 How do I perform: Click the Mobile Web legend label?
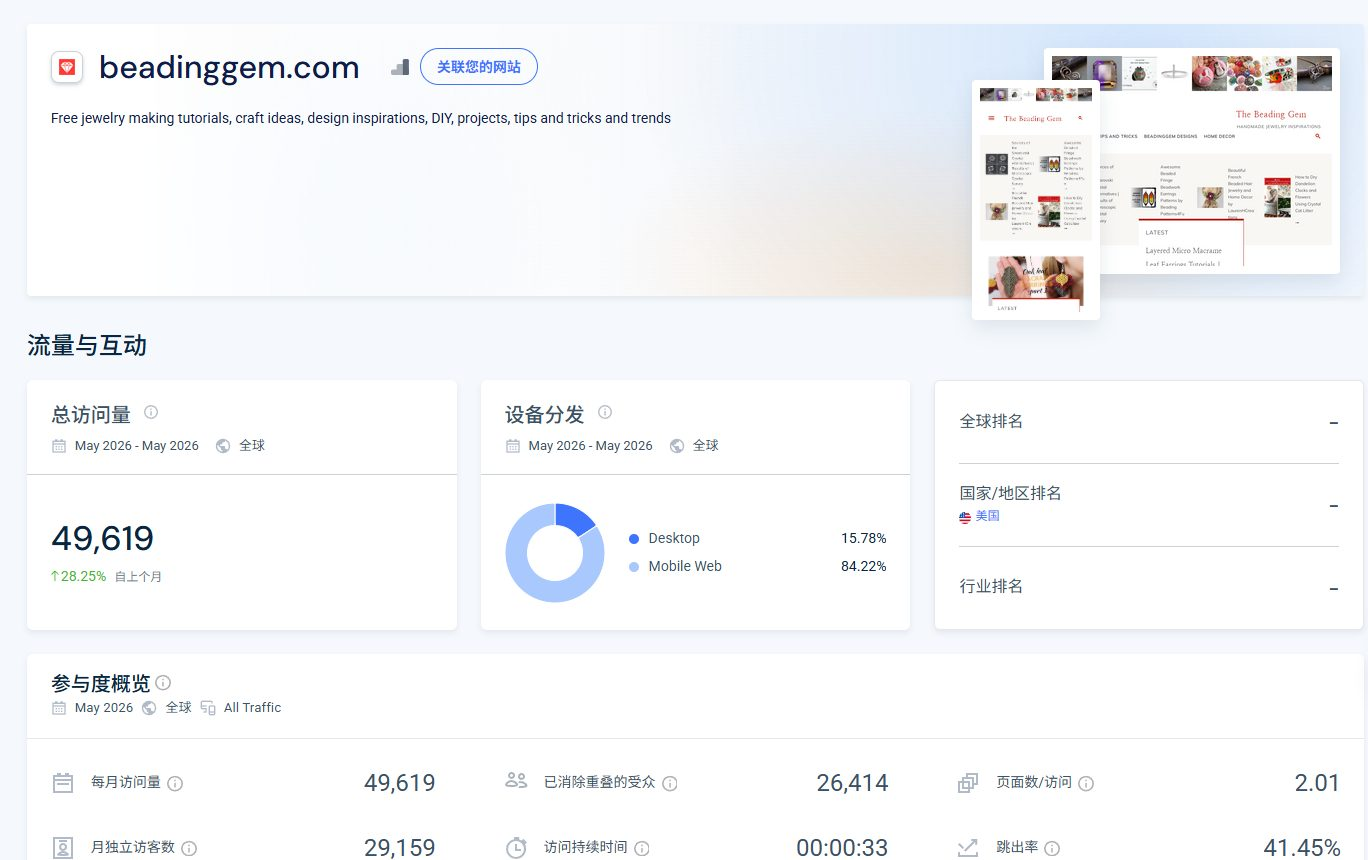point(685,566)
